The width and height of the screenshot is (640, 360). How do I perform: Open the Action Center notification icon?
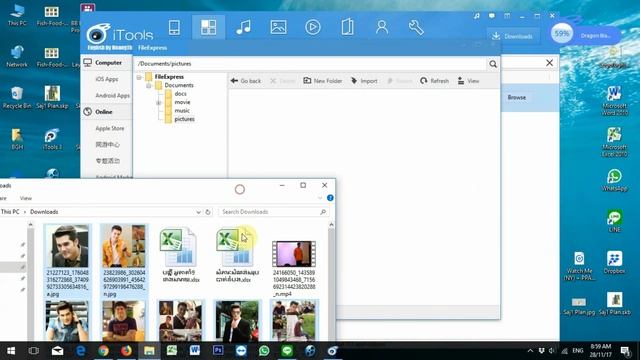tap(625, 351)
